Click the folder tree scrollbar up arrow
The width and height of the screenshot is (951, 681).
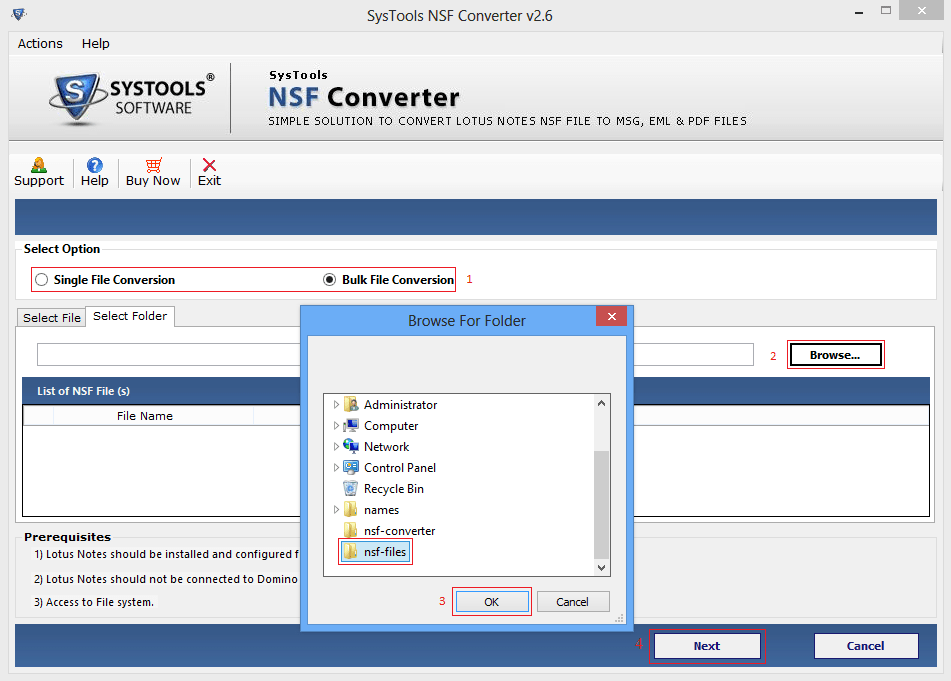tap(601, 403)
